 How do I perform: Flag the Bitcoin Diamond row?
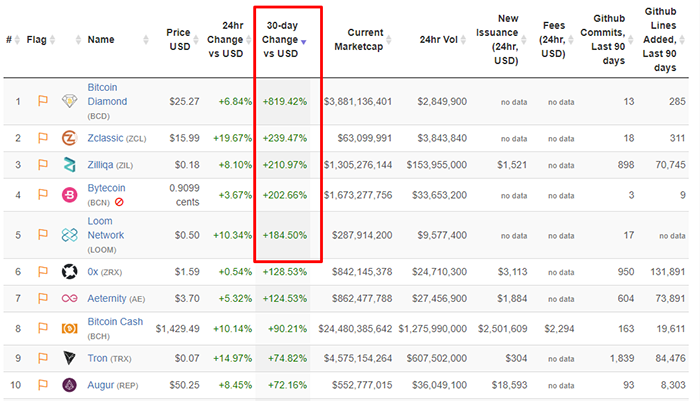click(x=42, y=101)
